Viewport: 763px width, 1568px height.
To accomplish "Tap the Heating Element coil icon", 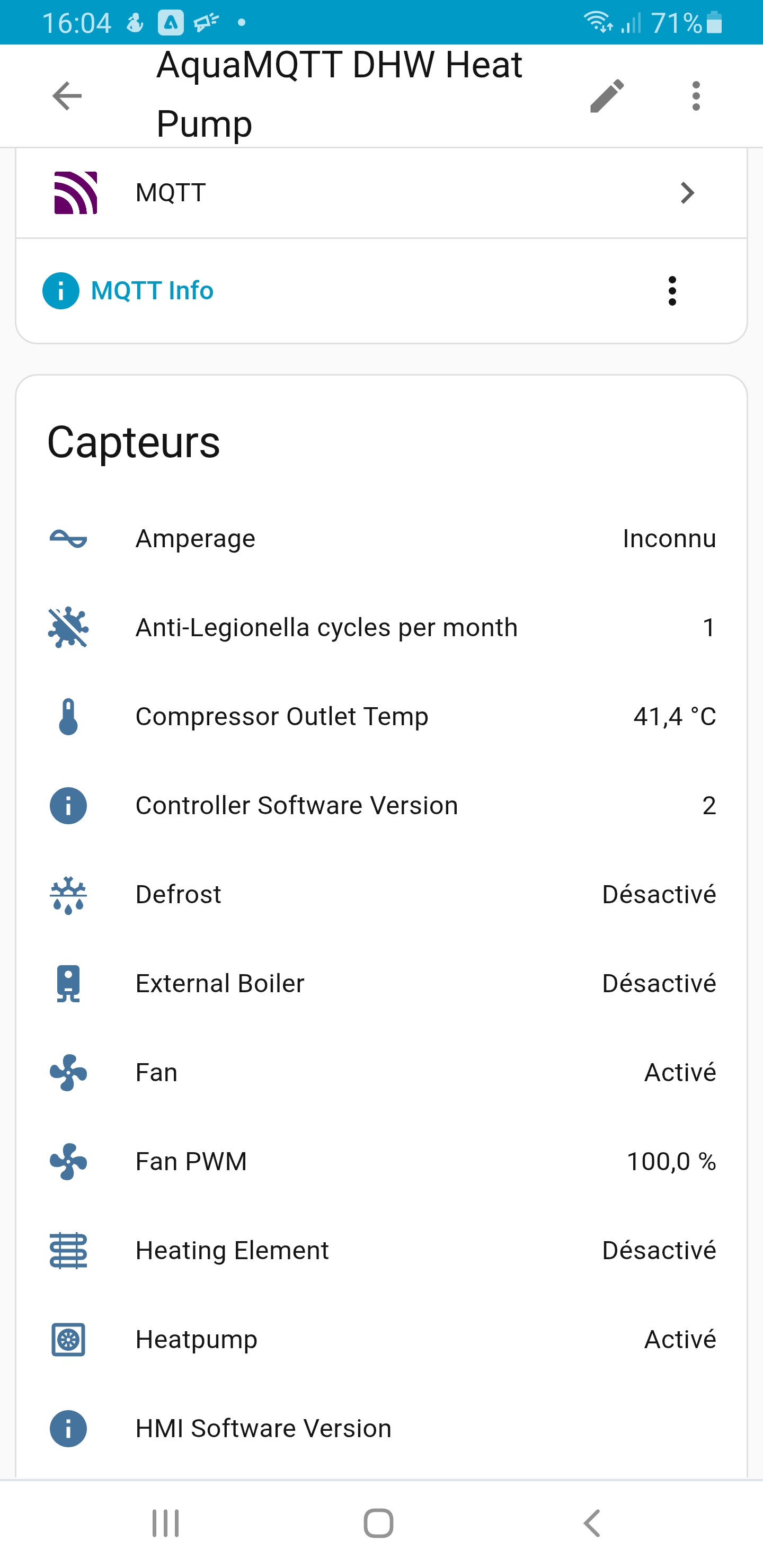I will point(68,1251).
